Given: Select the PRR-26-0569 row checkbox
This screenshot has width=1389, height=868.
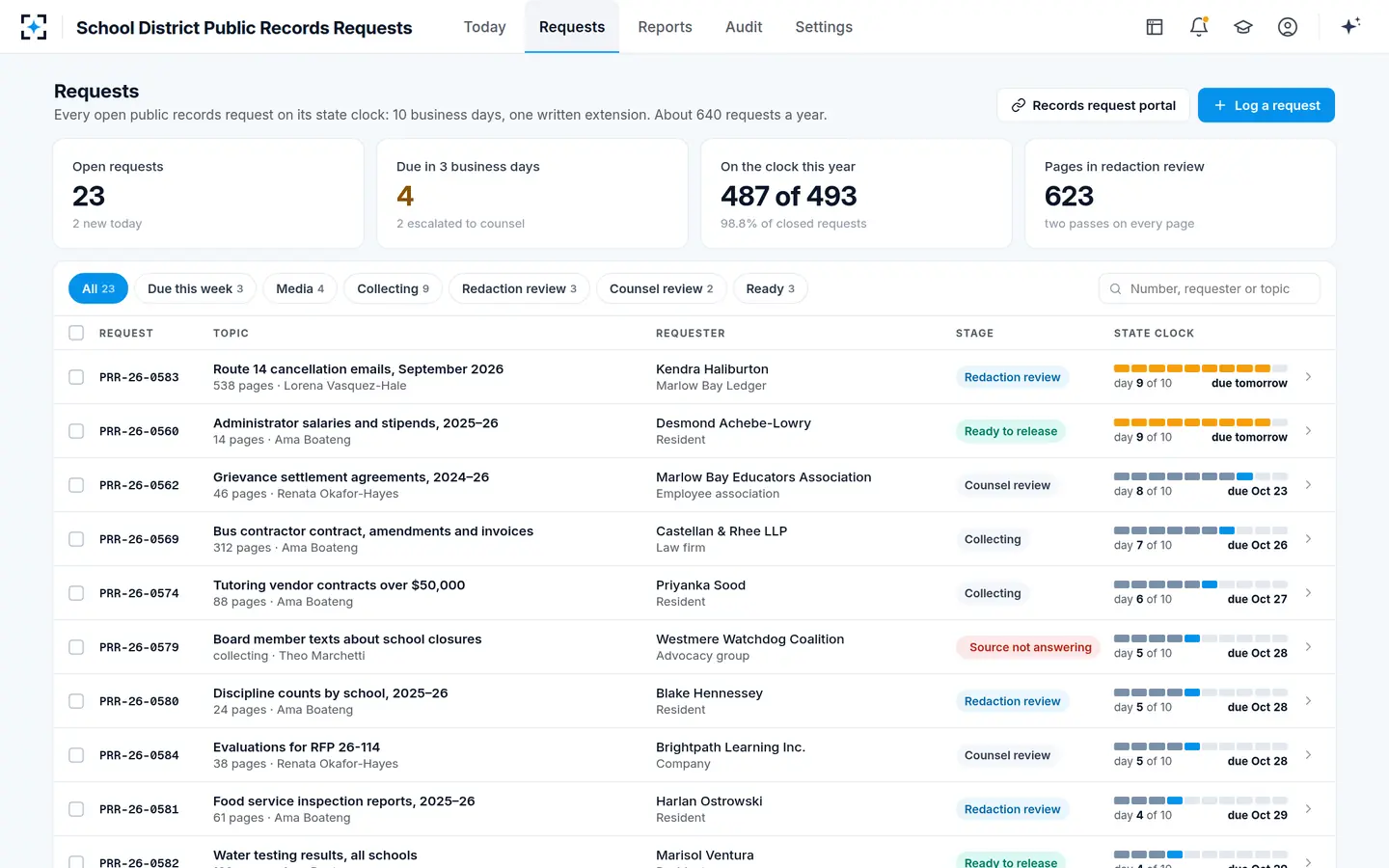Looking at the screenshot, I should coord(76,539).
